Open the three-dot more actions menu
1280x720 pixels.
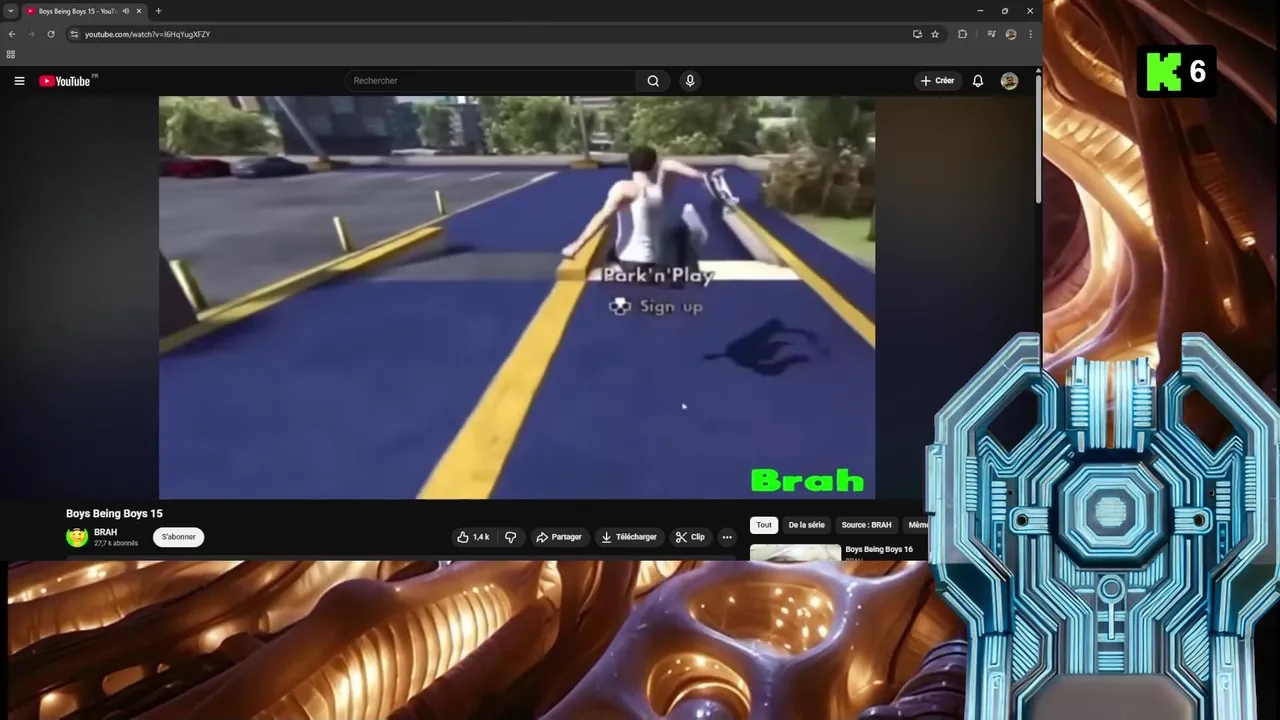tap(727, 537)
